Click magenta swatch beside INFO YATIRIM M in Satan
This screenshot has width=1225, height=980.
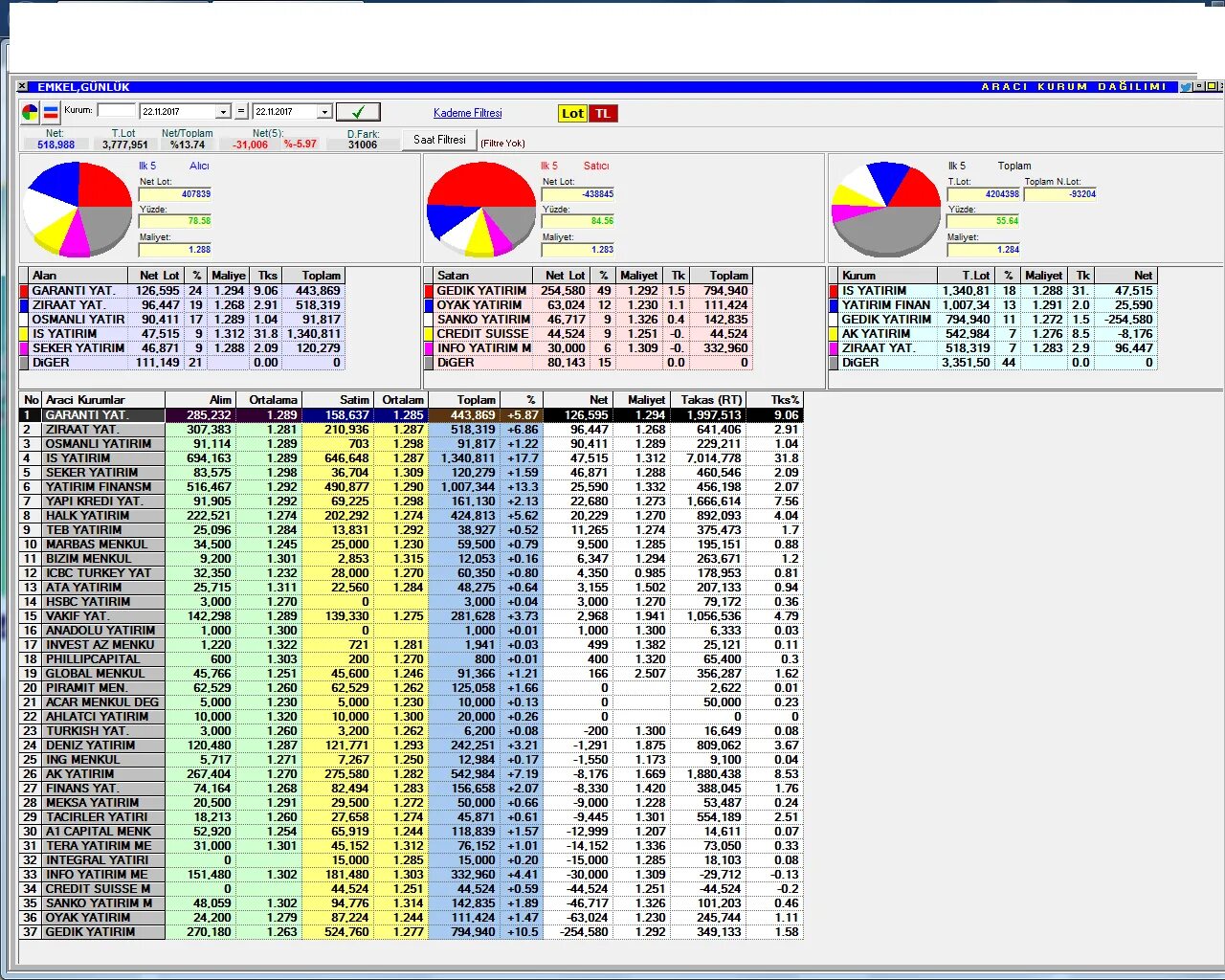tap(430, 348)
